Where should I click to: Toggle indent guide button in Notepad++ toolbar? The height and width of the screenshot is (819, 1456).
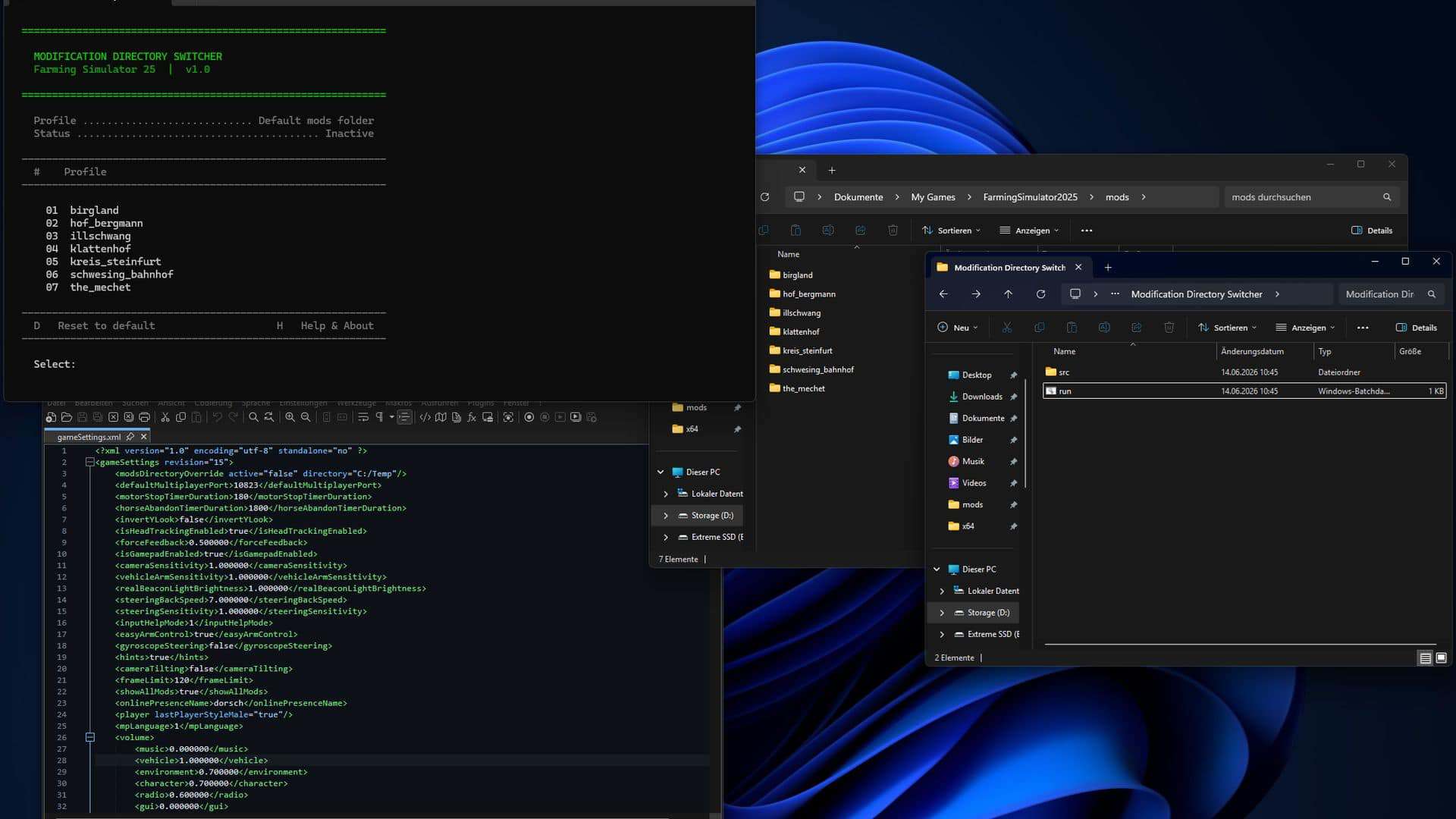pyautogui.click(x=405, y=417)
